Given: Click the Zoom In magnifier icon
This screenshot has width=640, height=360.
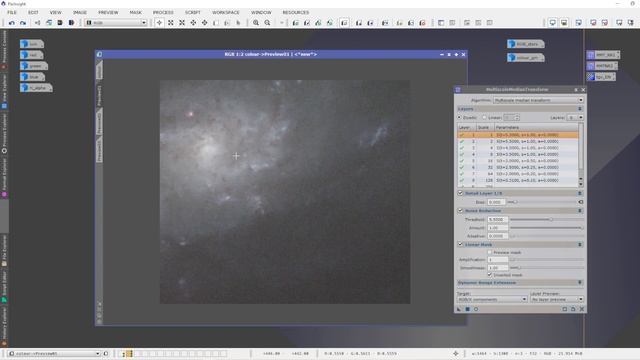Looking at the screenshot, I should [256, 23].
